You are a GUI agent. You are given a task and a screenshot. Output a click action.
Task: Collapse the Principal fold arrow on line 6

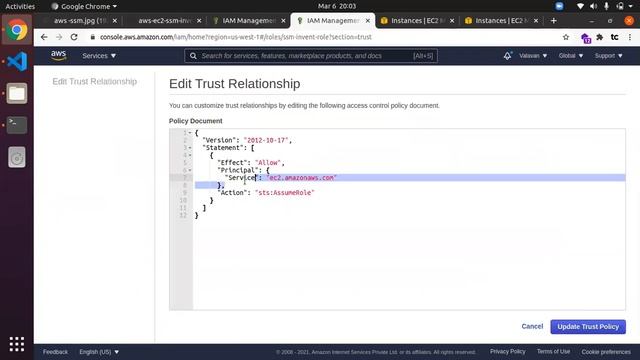190,170
